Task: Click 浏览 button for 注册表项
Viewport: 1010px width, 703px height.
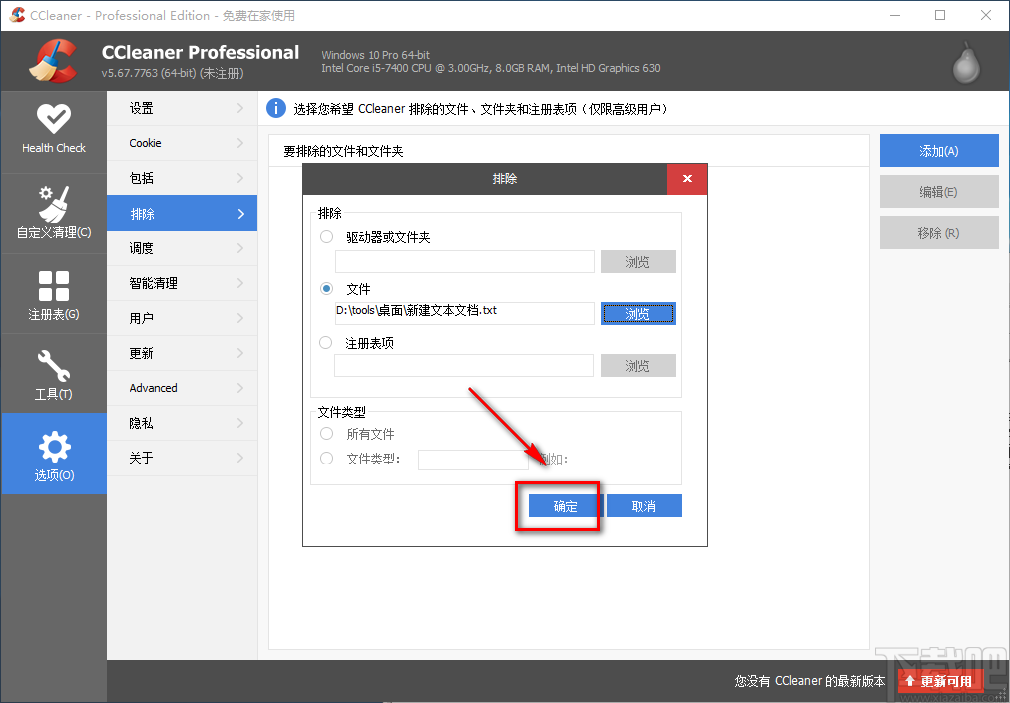Action: pos(638,366)
